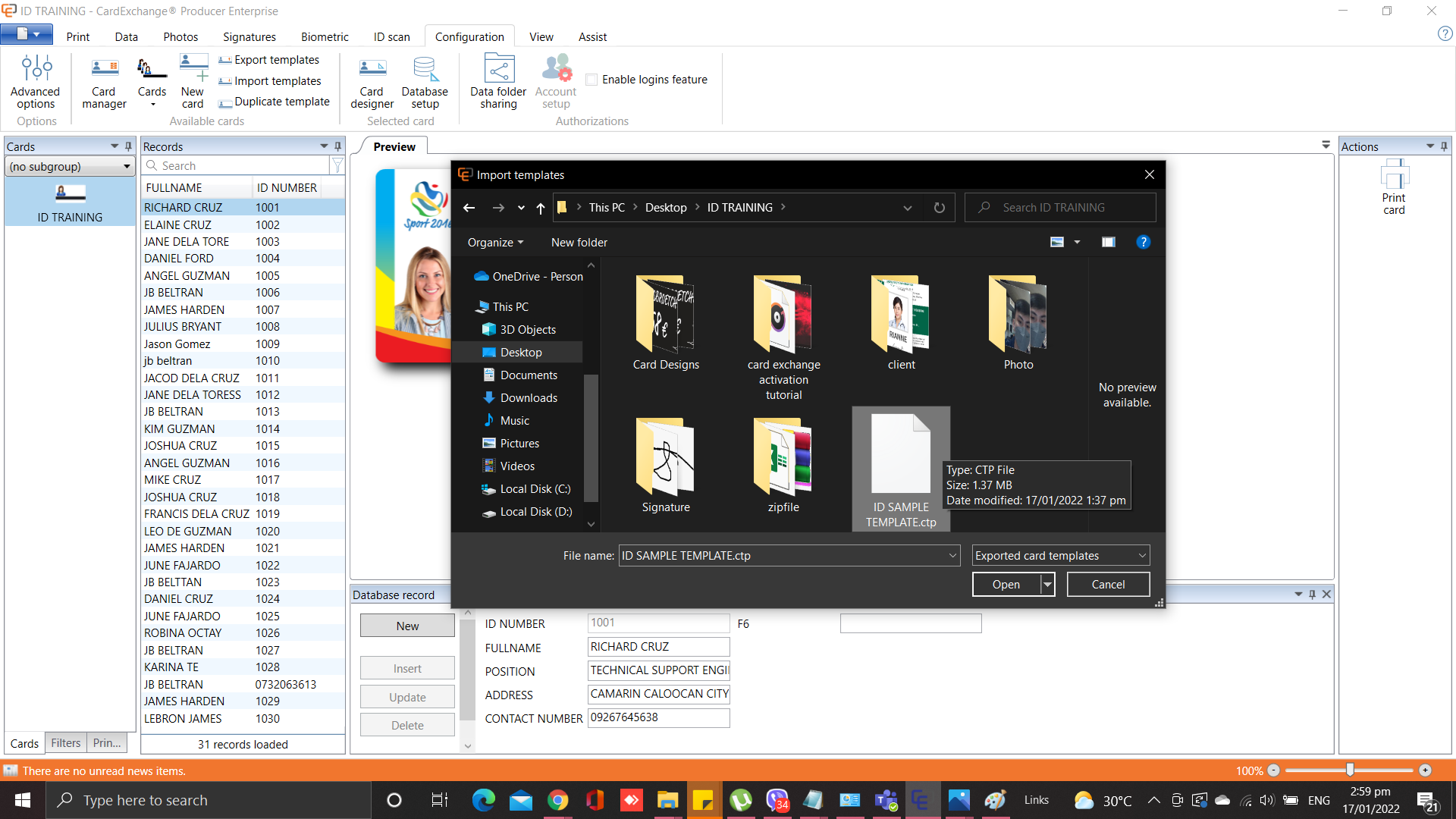
Task: Open the Photos ribbon tab
Action: tap(180, 36)
